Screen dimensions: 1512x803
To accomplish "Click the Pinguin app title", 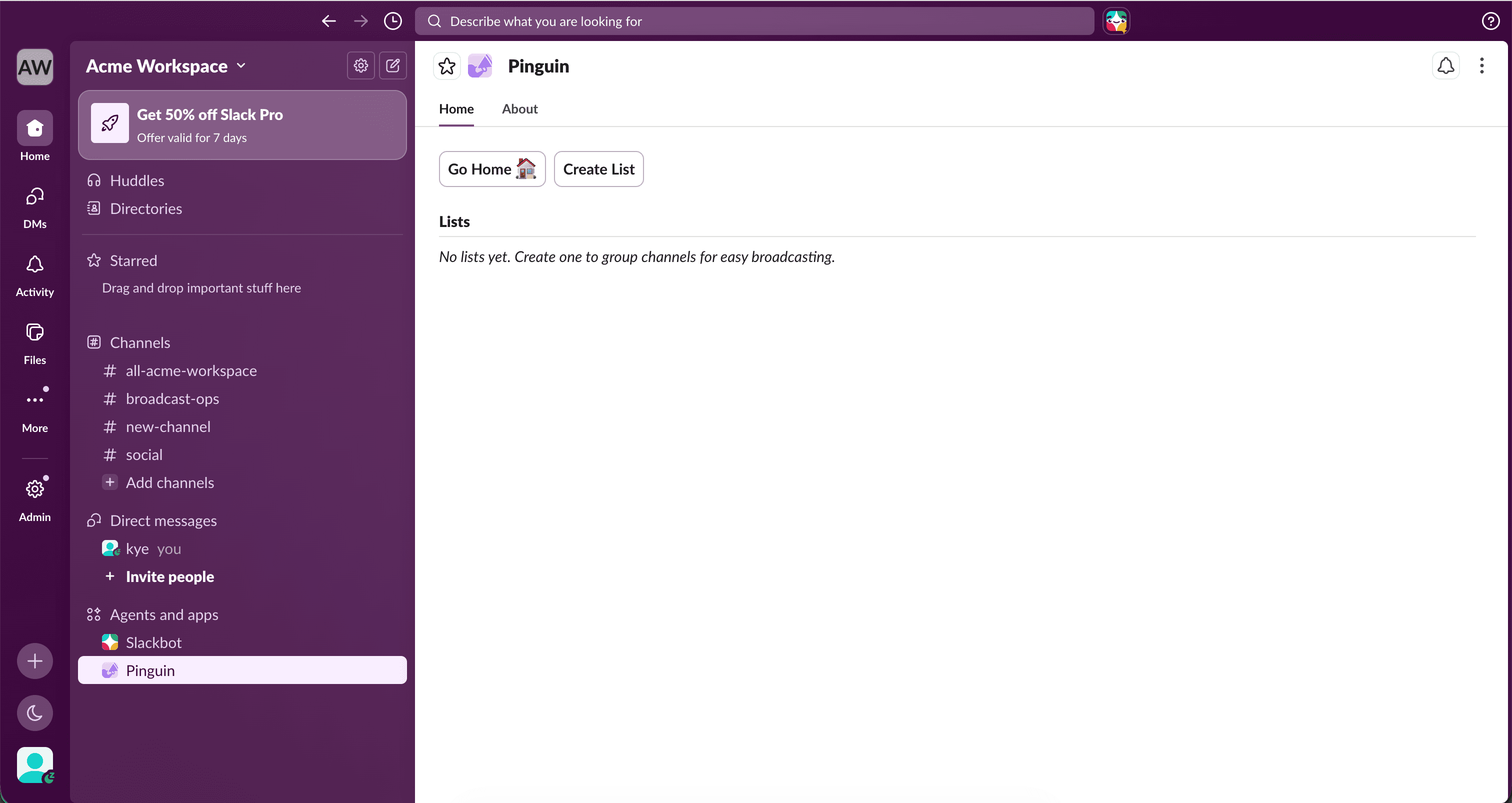I will tap(538, 65).
